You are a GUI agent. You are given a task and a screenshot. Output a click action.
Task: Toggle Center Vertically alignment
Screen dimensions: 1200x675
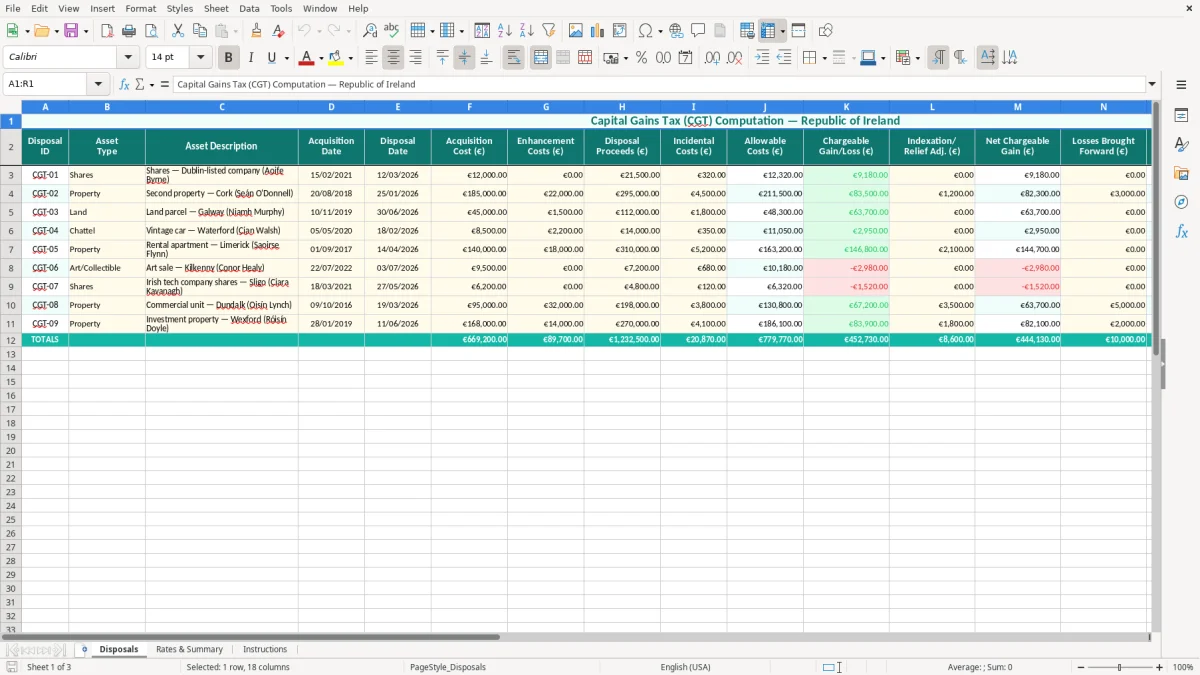tap(464, 58)
